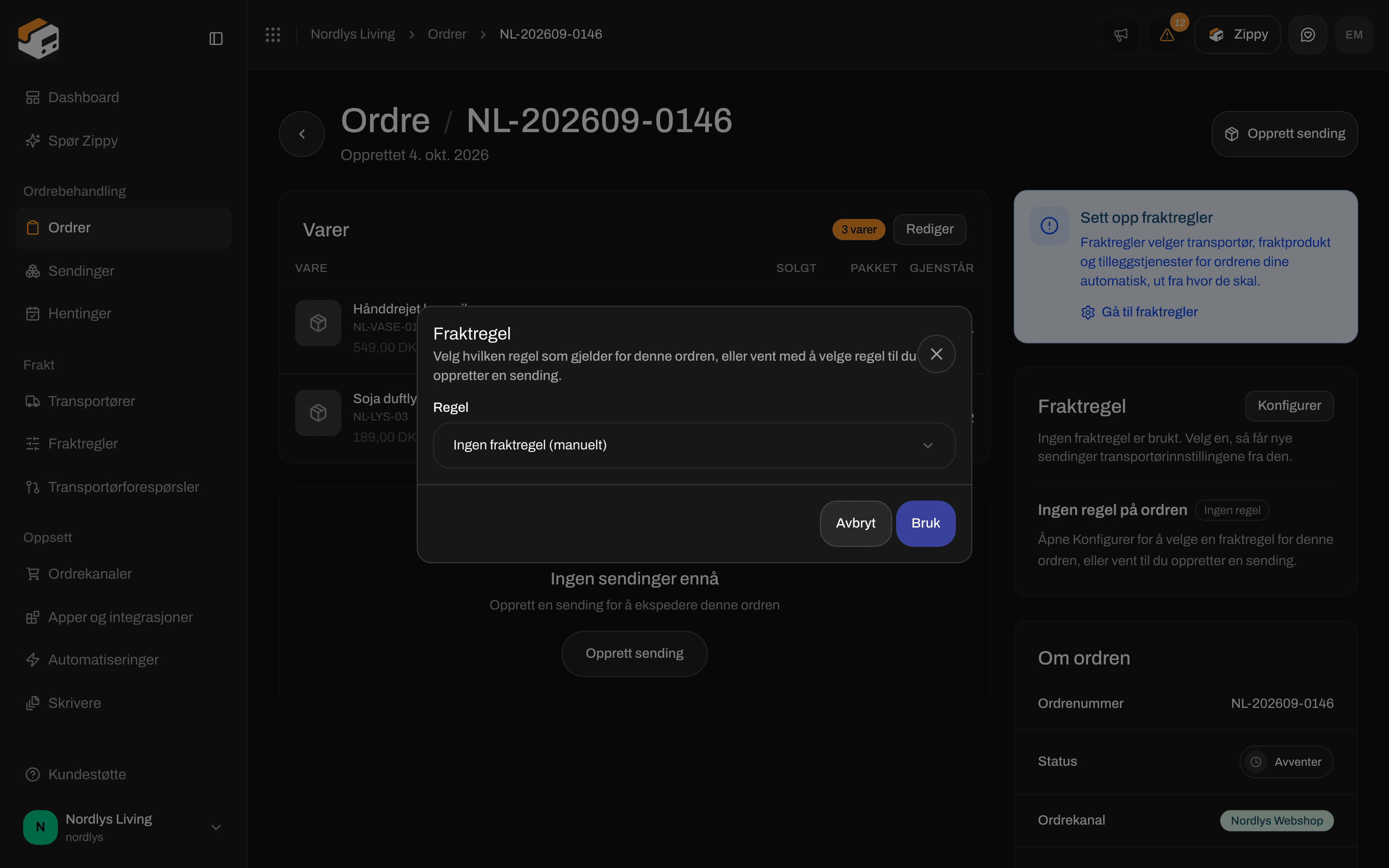The image size is (1389, 868).
Task: Expand the Nordlys Living account switcher
Action: click(x=123, y=827)
